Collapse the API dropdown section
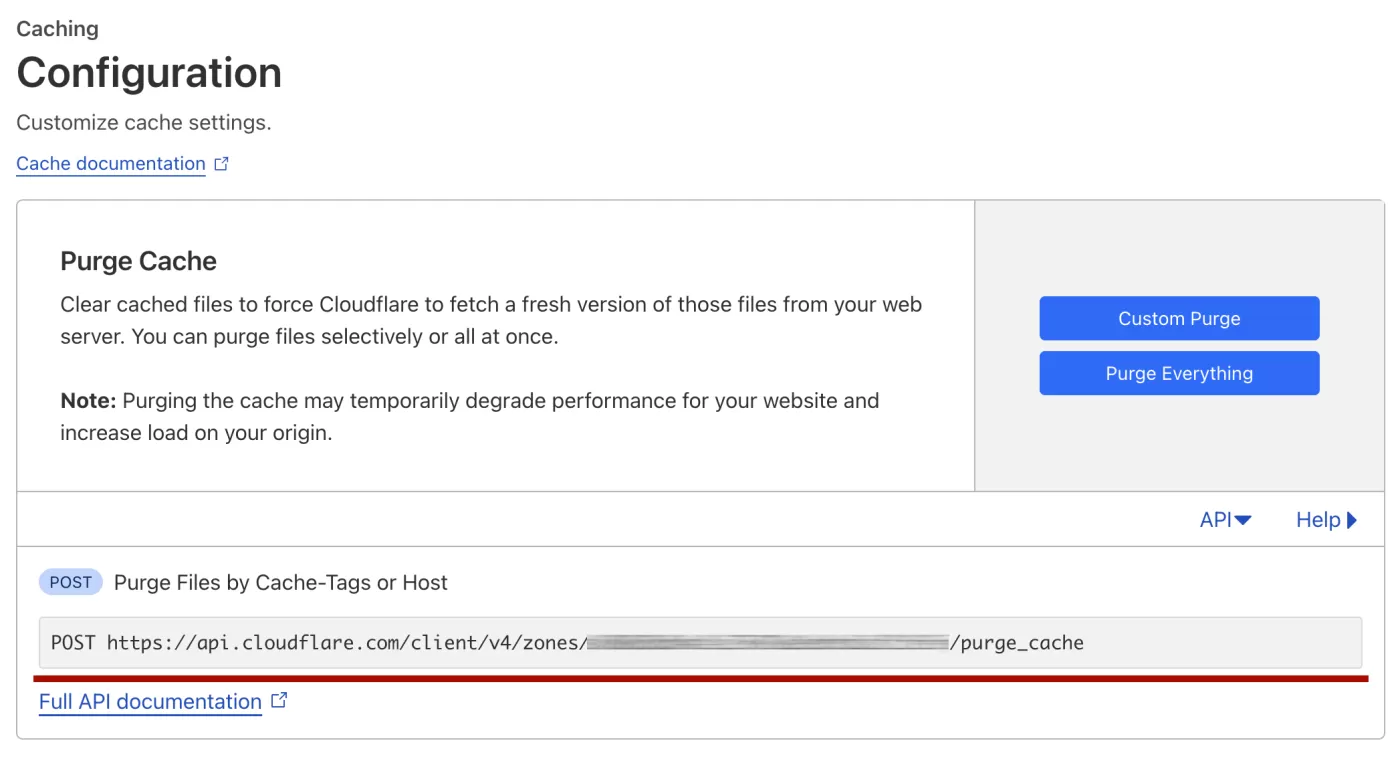Image resolution: width=1400 pixels, height=761 pixels. [1225, 520]
